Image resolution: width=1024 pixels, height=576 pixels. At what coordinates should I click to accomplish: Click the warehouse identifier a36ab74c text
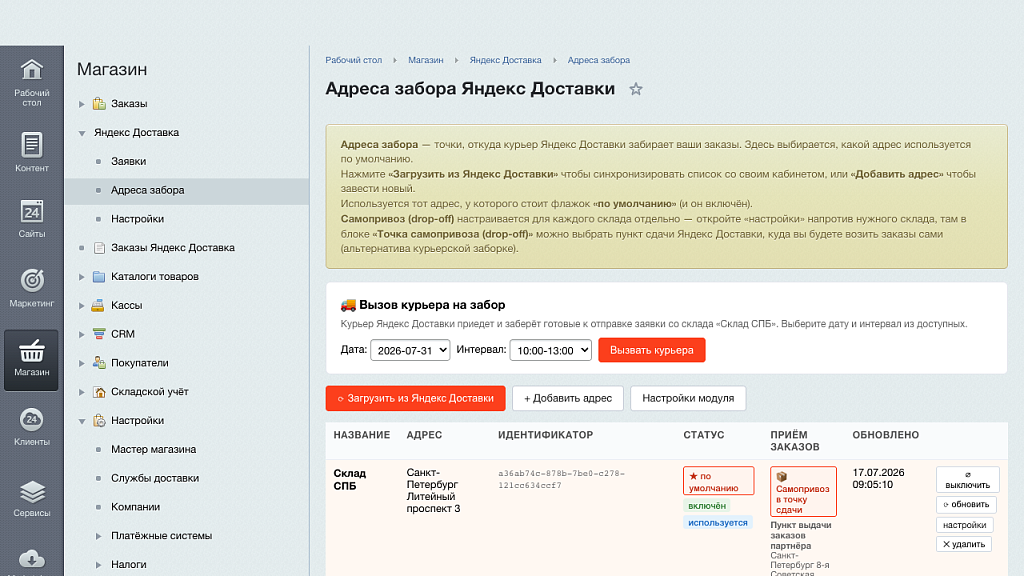pos(562,479)
